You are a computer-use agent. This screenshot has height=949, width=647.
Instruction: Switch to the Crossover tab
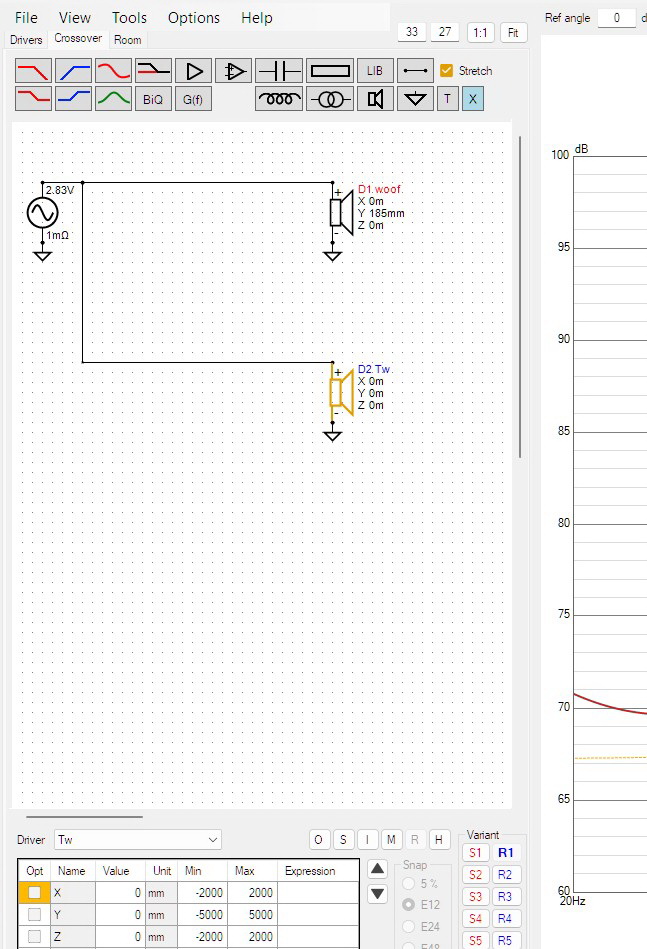(x=78, y=38)
